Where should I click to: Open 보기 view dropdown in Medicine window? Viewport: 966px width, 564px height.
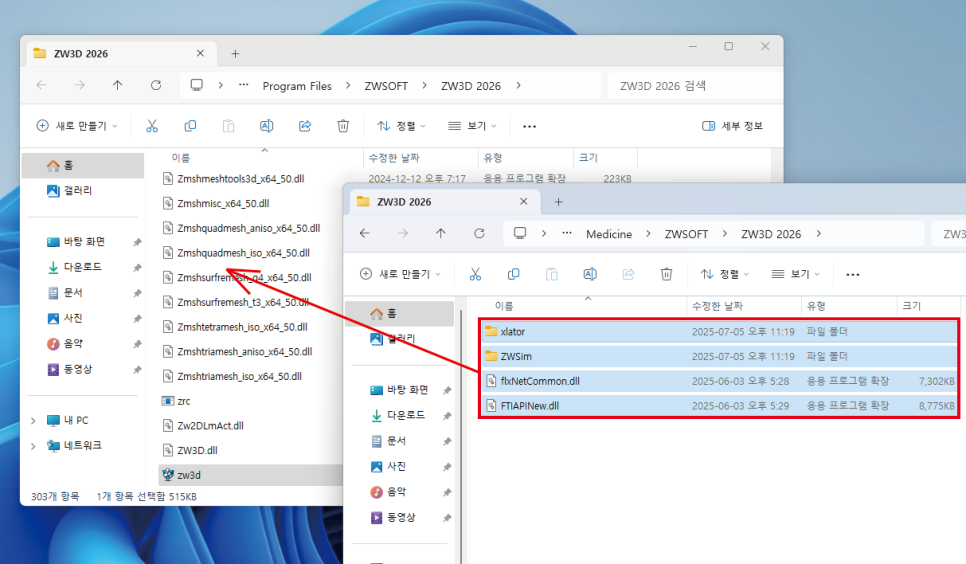point(795,274)
